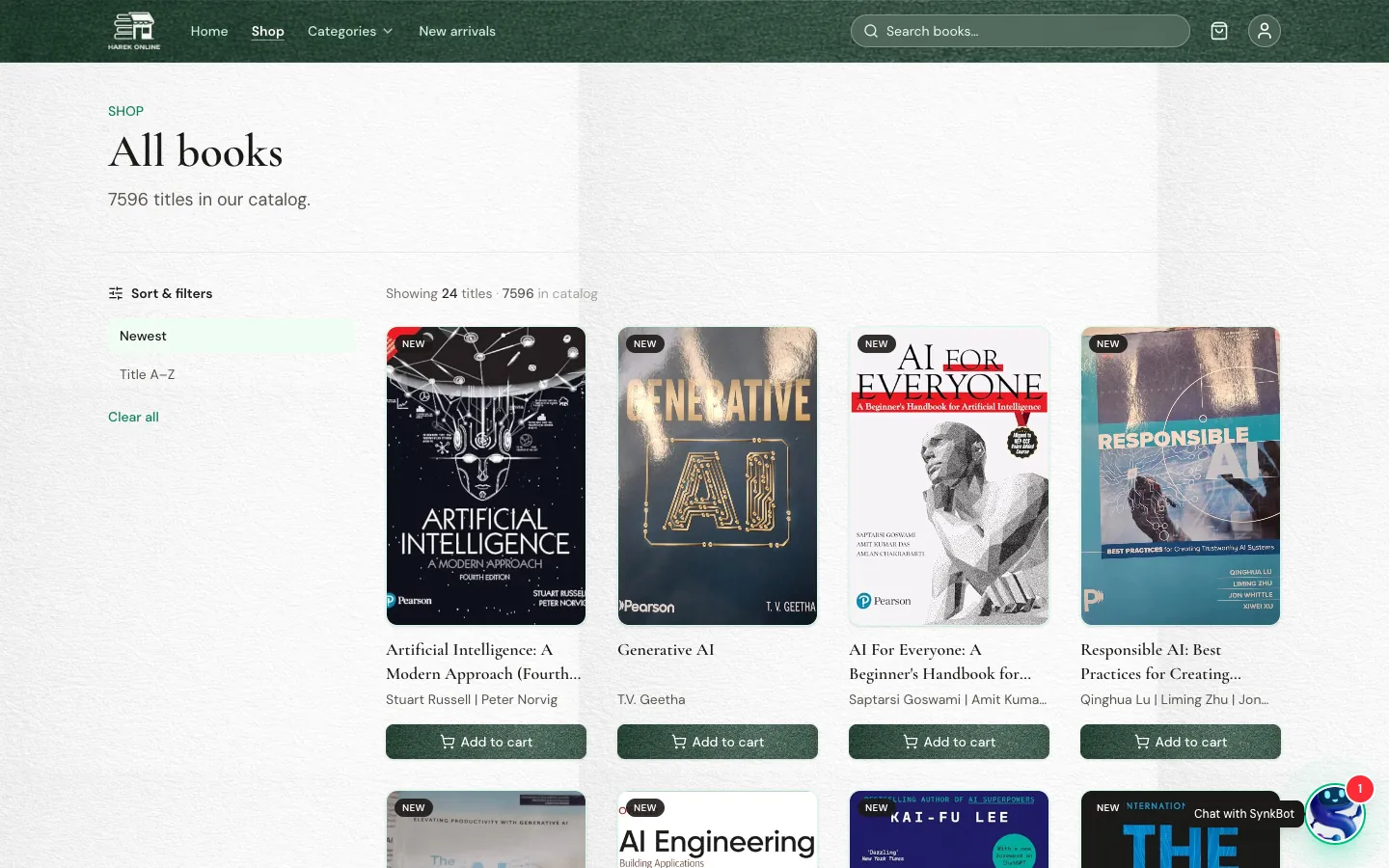Open the Artificial Intelligence Modern Approach cover

pyautogui.click(x=486, y=475)
